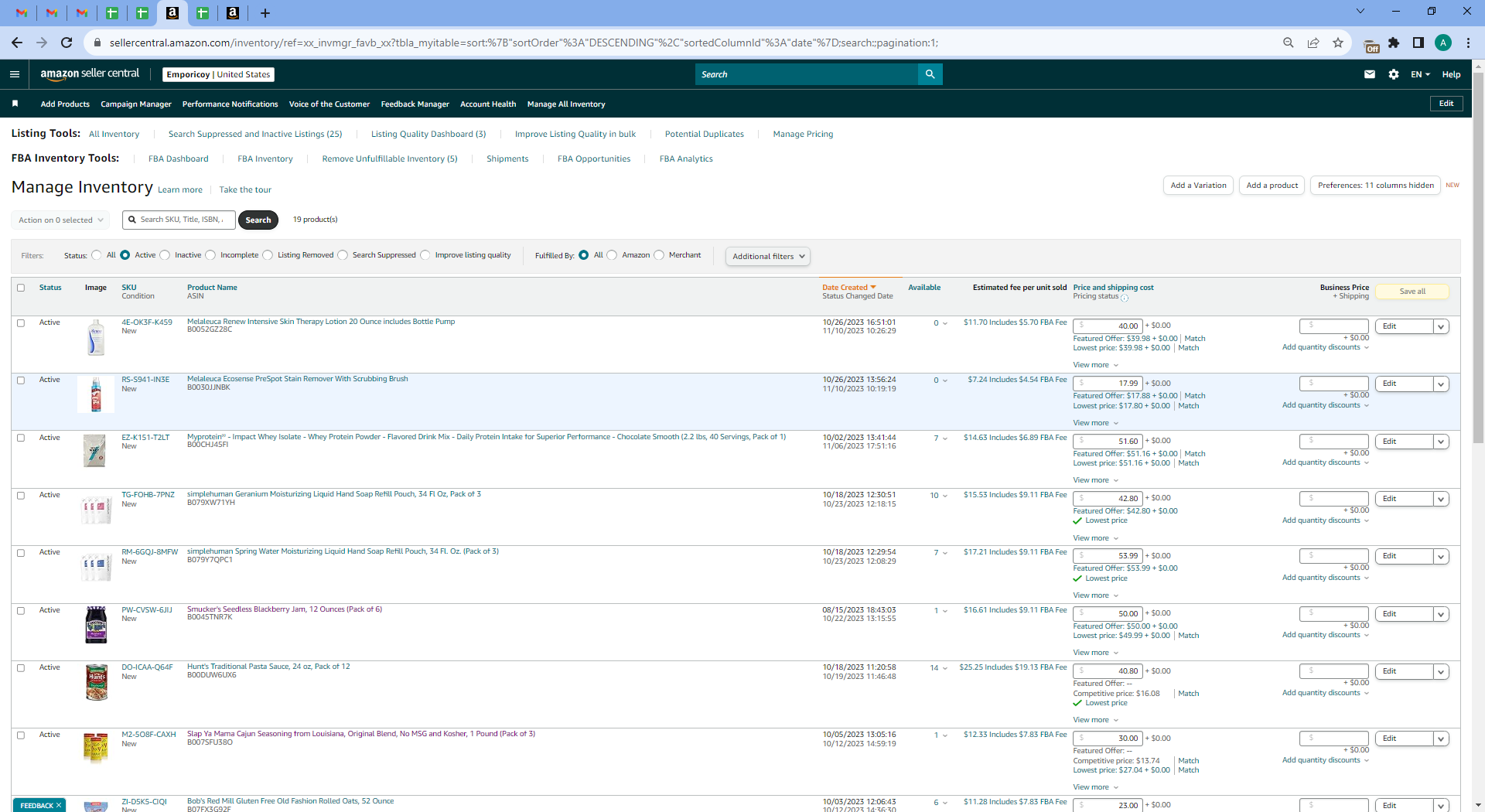Image resolution: width=1485 pixels, height=812 pixels.
Task: Check the select-all checkbox in table header
Action: point(21,288)
